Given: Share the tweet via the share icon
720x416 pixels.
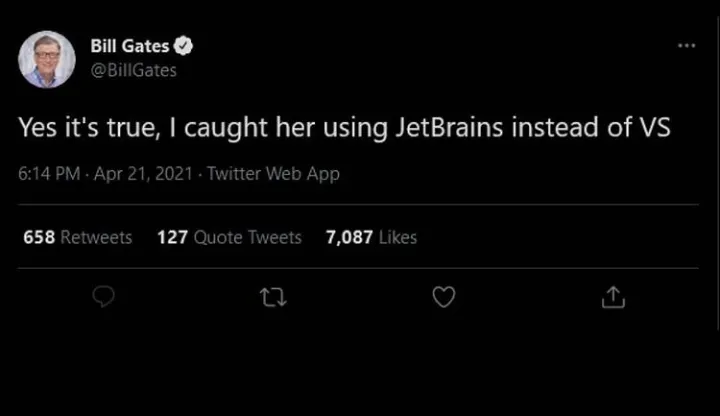Looking at the screenshot, I should [613, 297].
